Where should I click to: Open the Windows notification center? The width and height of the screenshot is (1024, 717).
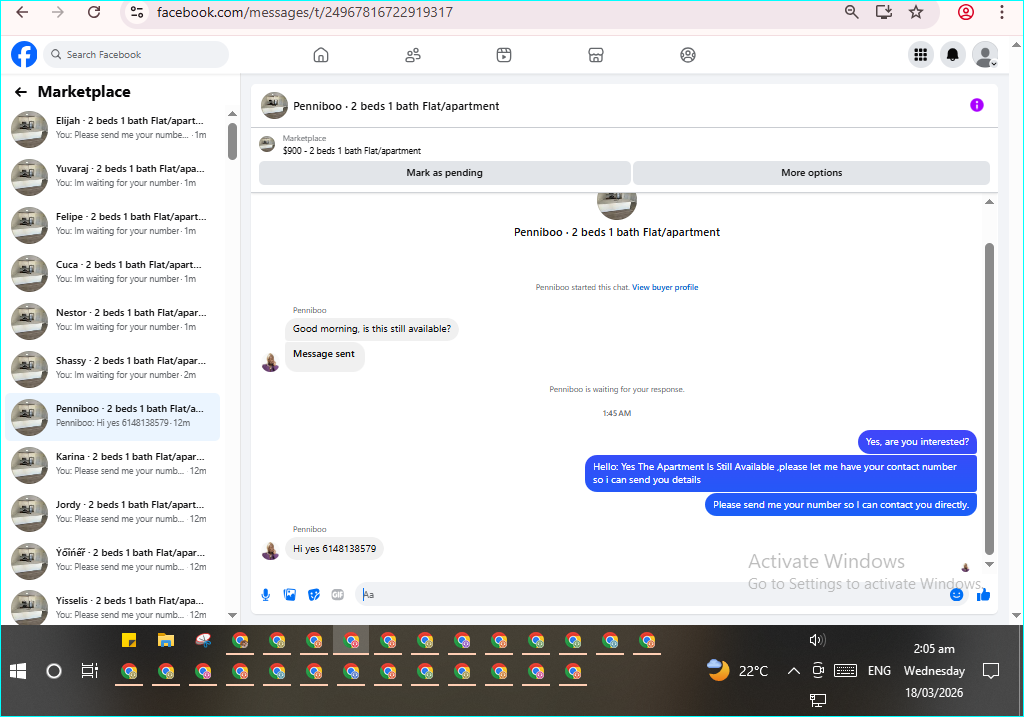(x=991, y=671)
